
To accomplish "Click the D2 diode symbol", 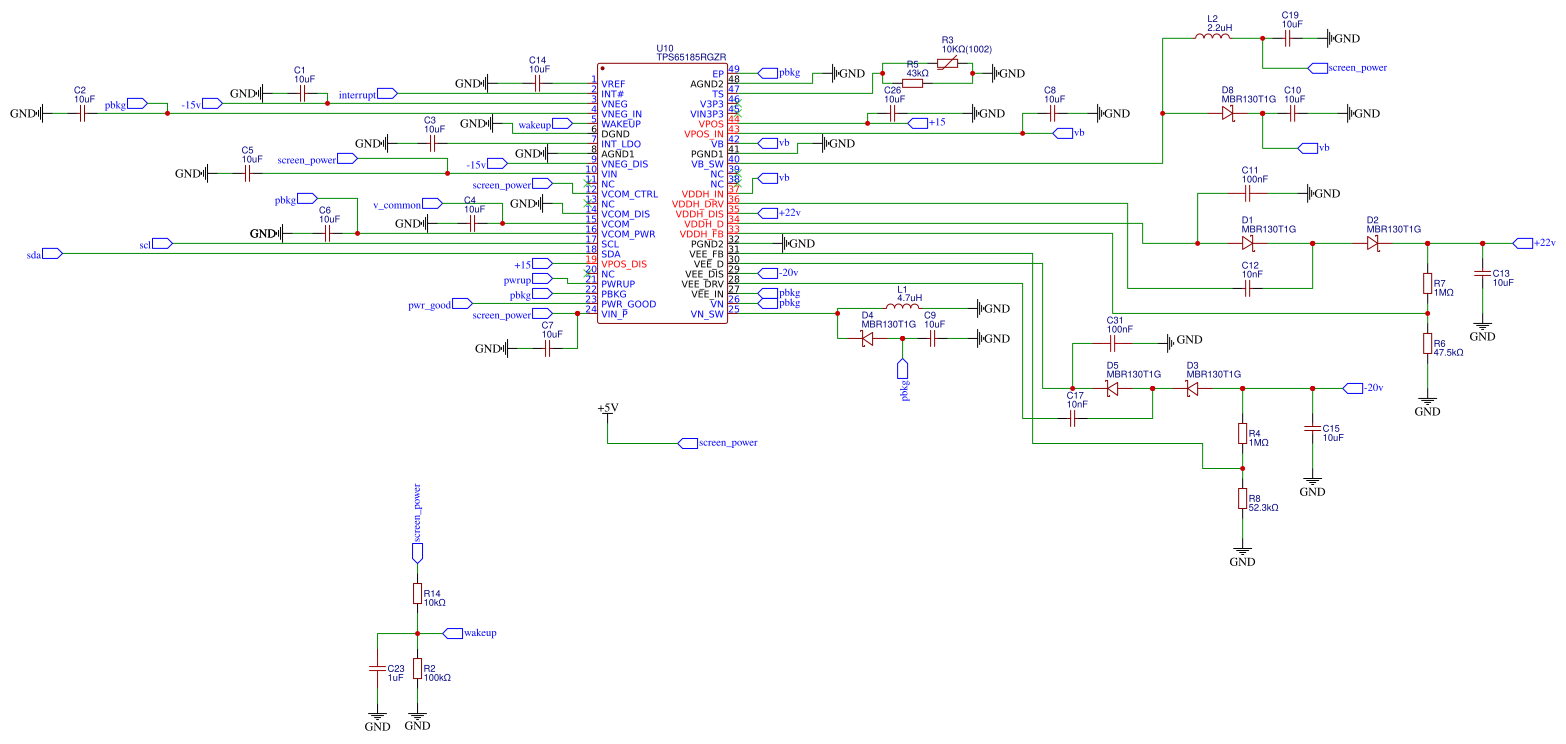I will pos(1373,243).
